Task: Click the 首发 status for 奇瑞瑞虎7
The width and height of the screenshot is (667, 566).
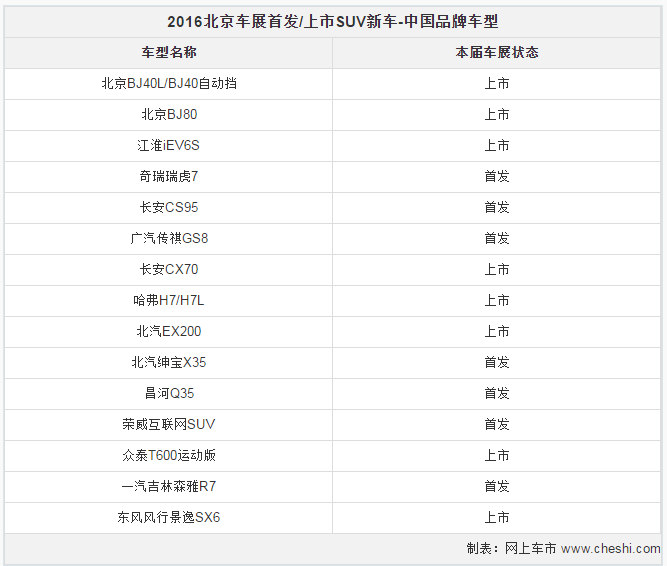Action: [x=496, y=176]
